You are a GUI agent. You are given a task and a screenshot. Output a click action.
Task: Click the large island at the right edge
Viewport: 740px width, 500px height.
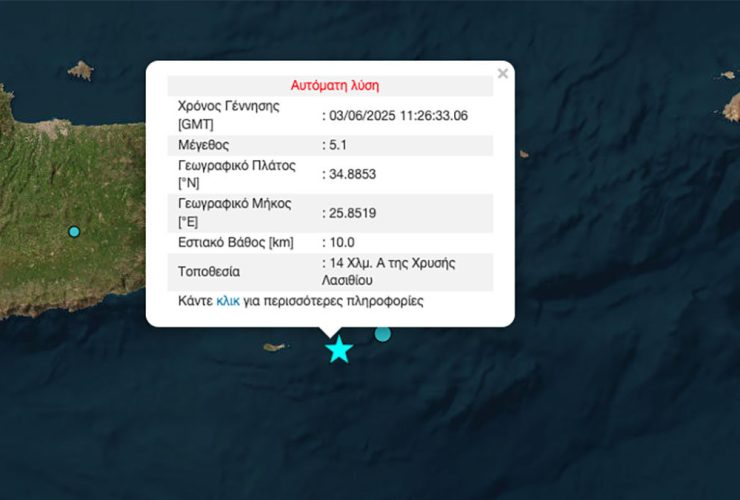[x=731, y=108]
